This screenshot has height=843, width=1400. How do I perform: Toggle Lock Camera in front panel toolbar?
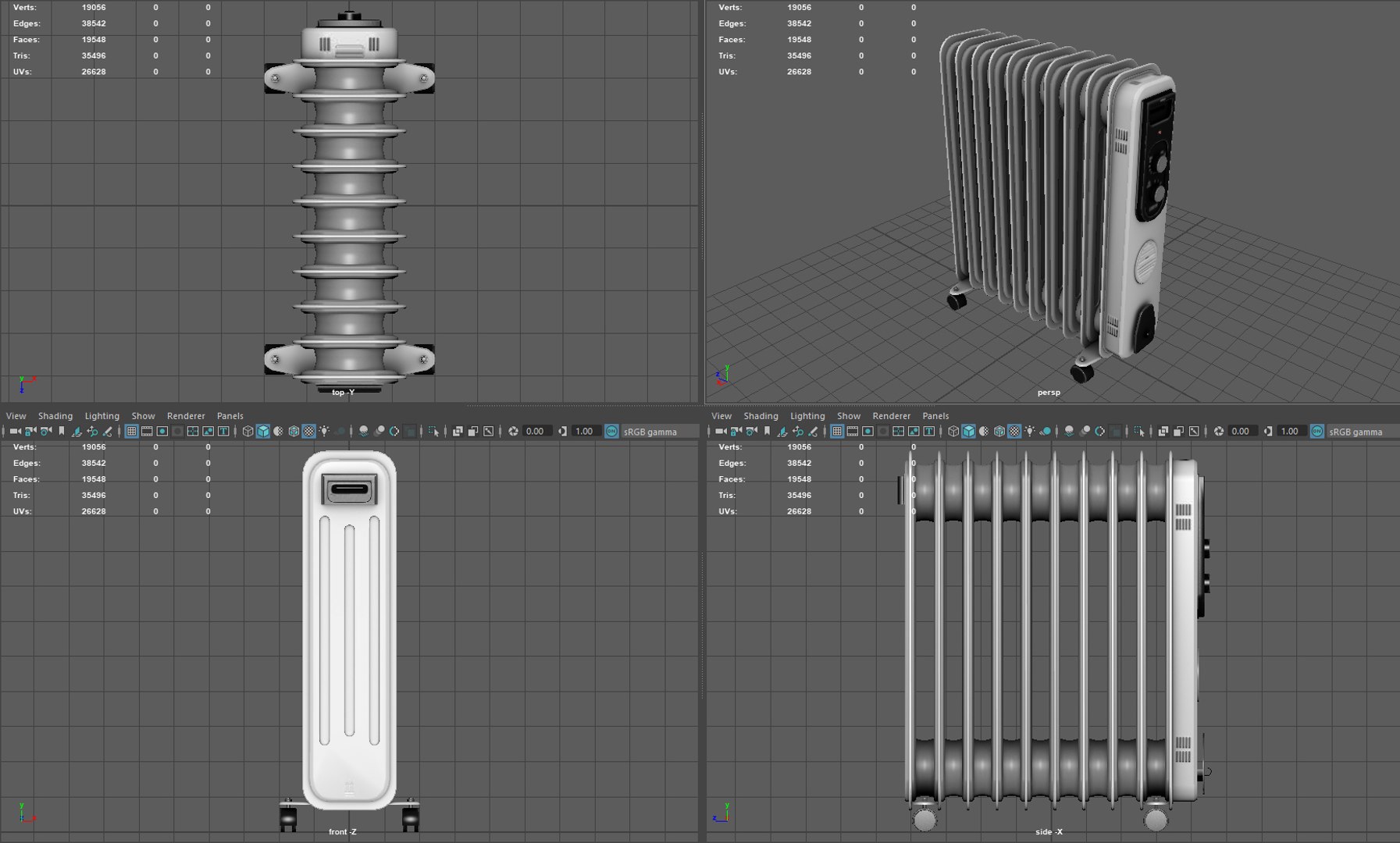pyautogui.click(x=30, y=431)
